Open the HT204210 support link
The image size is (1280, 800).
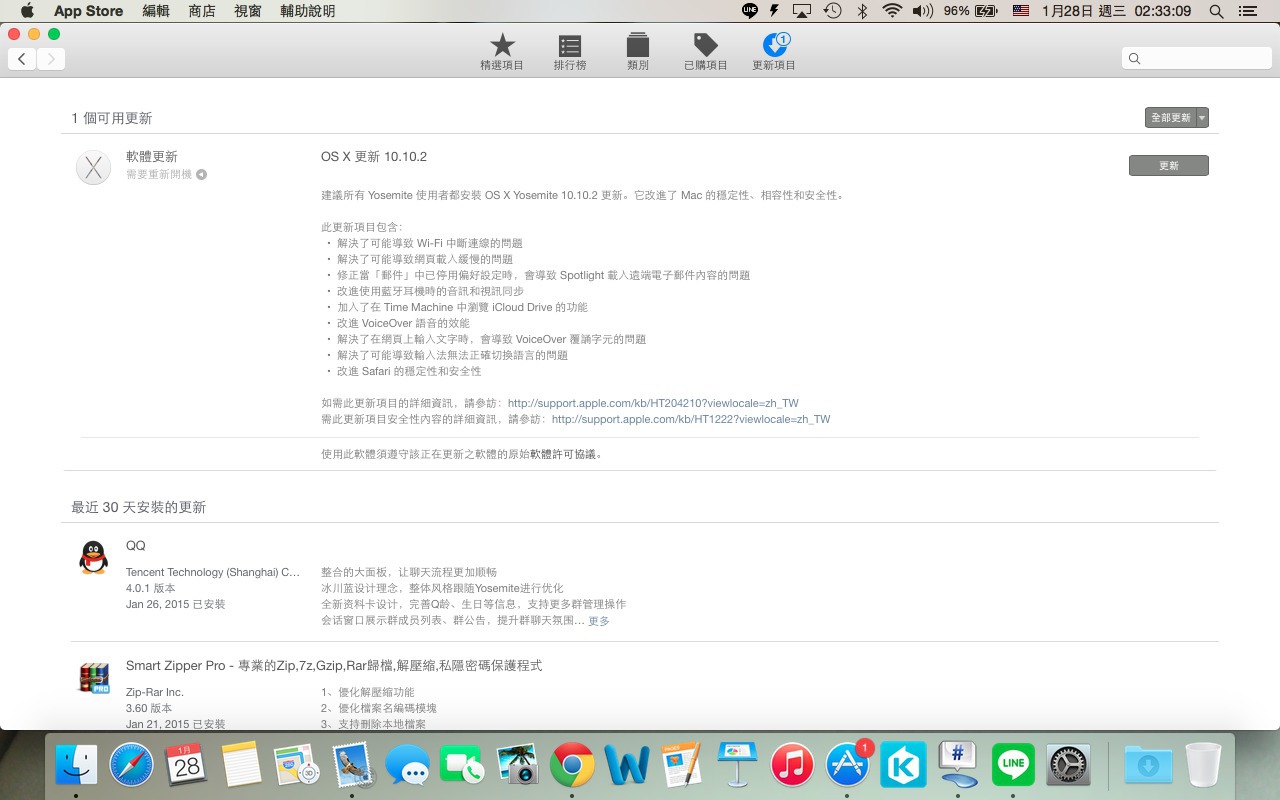coord(653,403)
